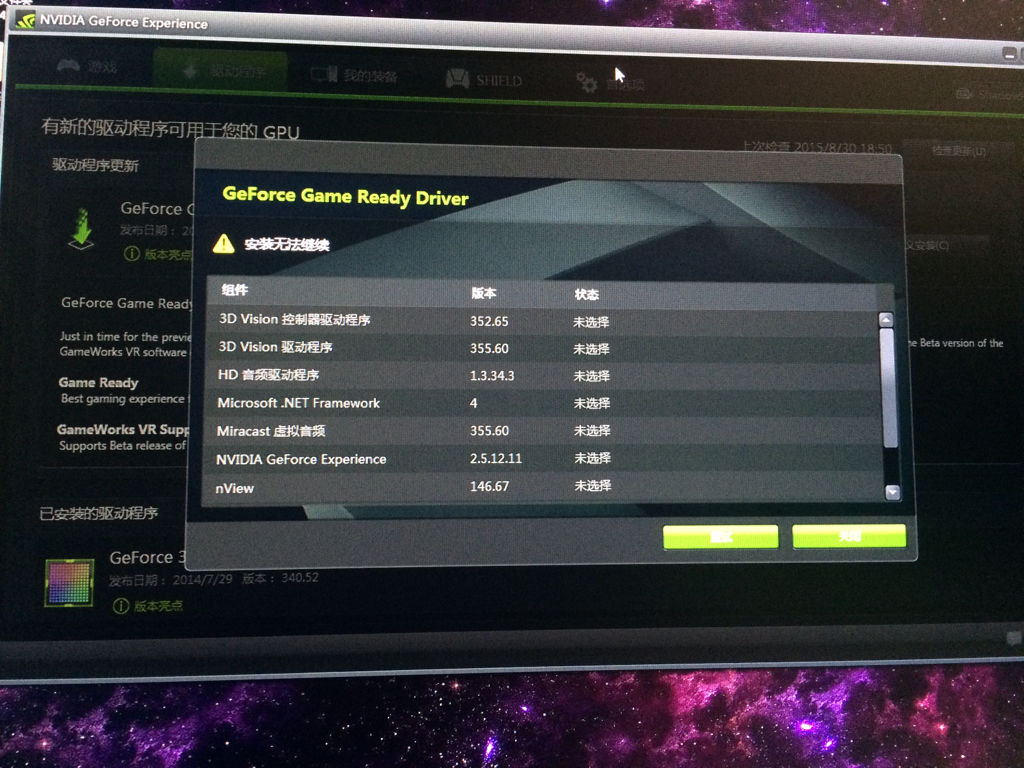Click version 1.3.34.3 cell
The height and width of the screenshot is (768, 1024).
pyautogui.click(x=492, y=376)
